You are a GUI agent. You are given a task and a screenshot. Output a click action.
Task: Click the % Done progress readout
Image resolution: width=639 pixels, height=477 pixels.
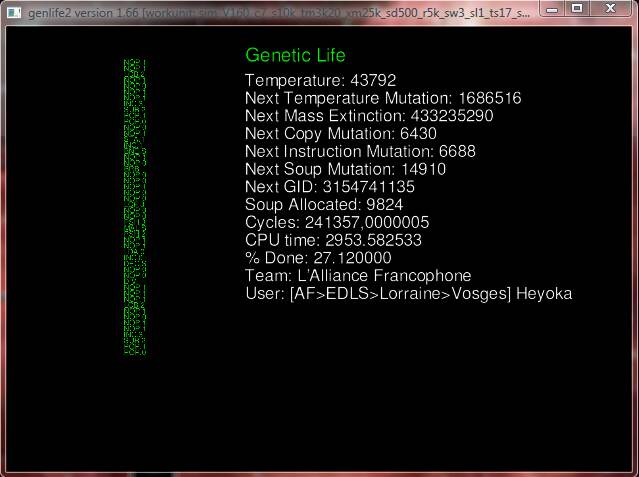(x=310, y=258)
